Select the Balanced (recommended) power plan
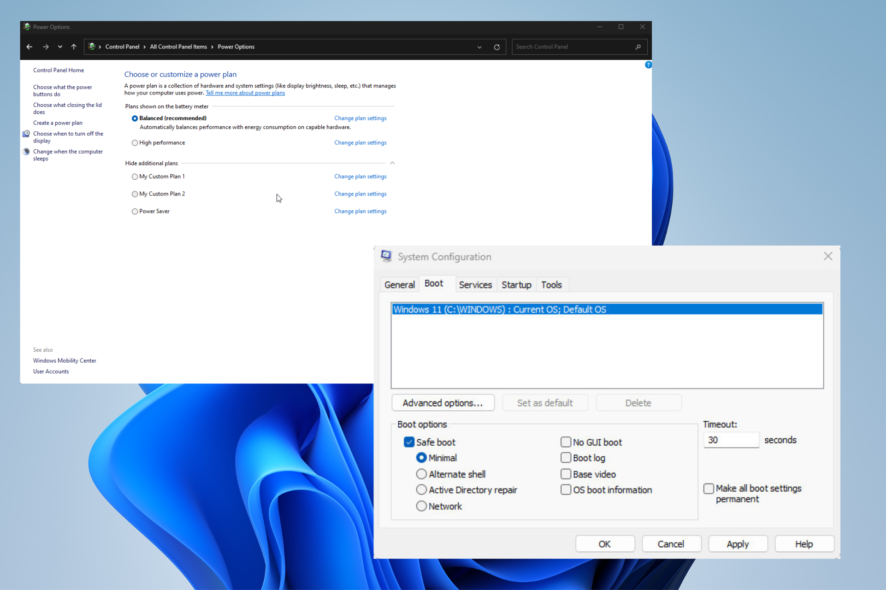 coord(134,119)
